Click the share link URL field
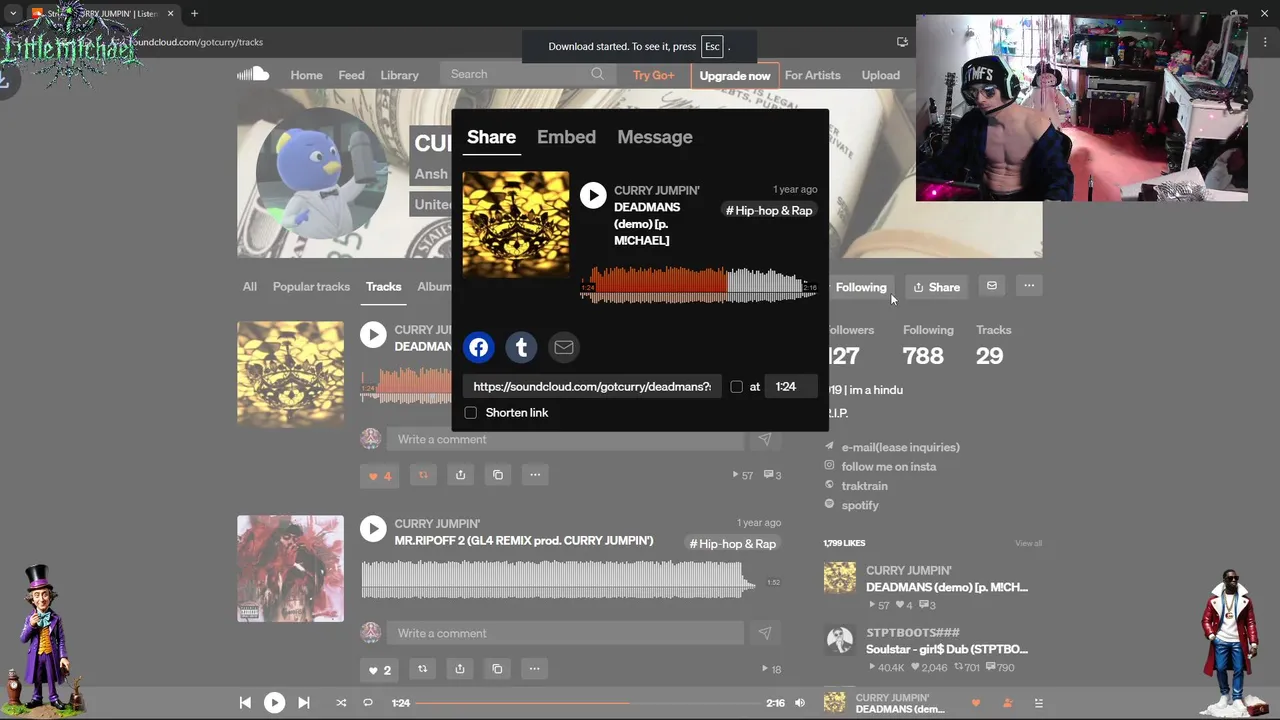Screen dimensions: 1280x720 click(x=592, y=387)
